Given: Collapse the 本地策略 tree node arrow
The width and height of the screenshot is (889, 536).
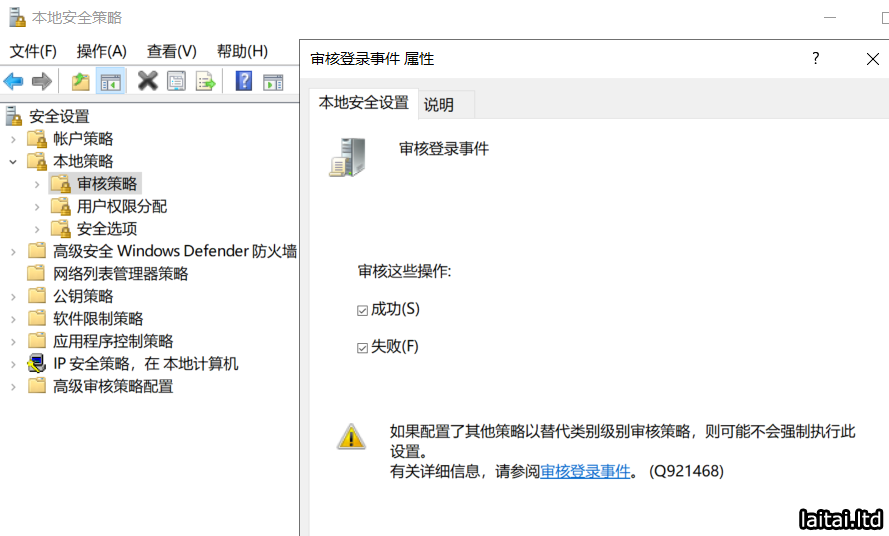Looking at the screenshot, I should point(13,161).
